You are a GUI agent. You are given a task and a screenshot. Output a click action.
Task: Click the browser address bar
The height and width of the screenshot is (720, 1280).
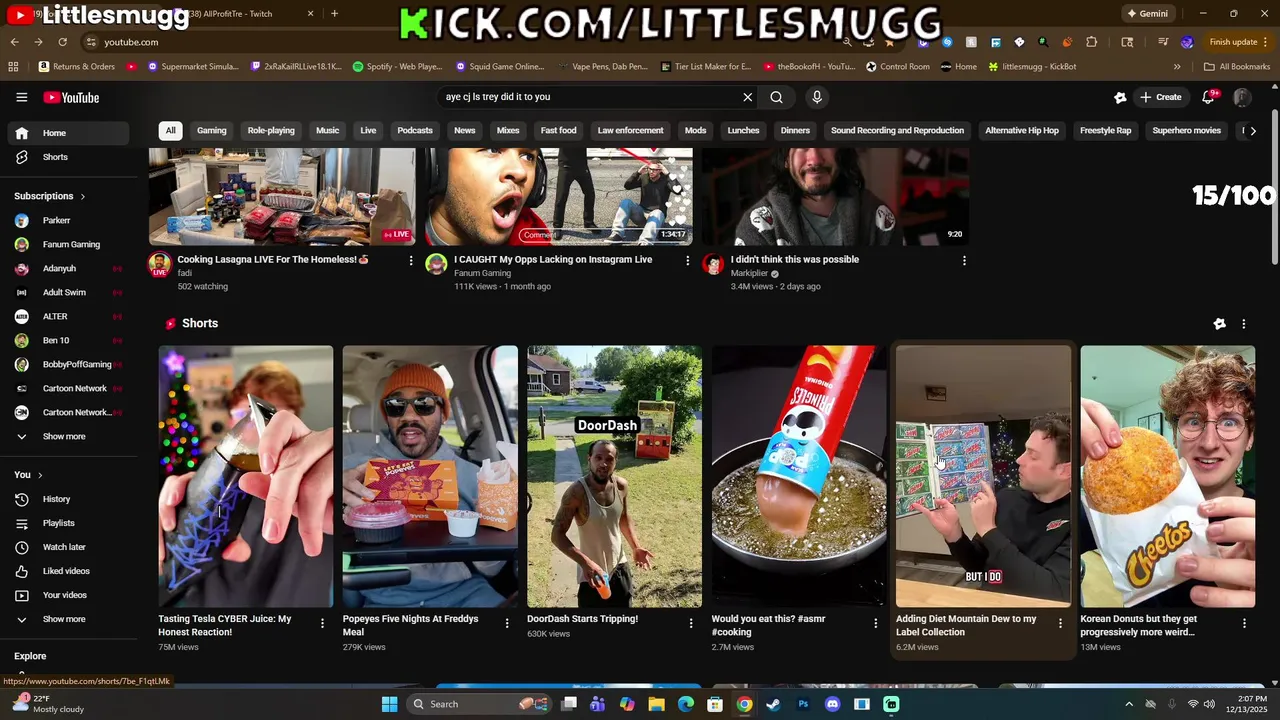pos(460,42)
